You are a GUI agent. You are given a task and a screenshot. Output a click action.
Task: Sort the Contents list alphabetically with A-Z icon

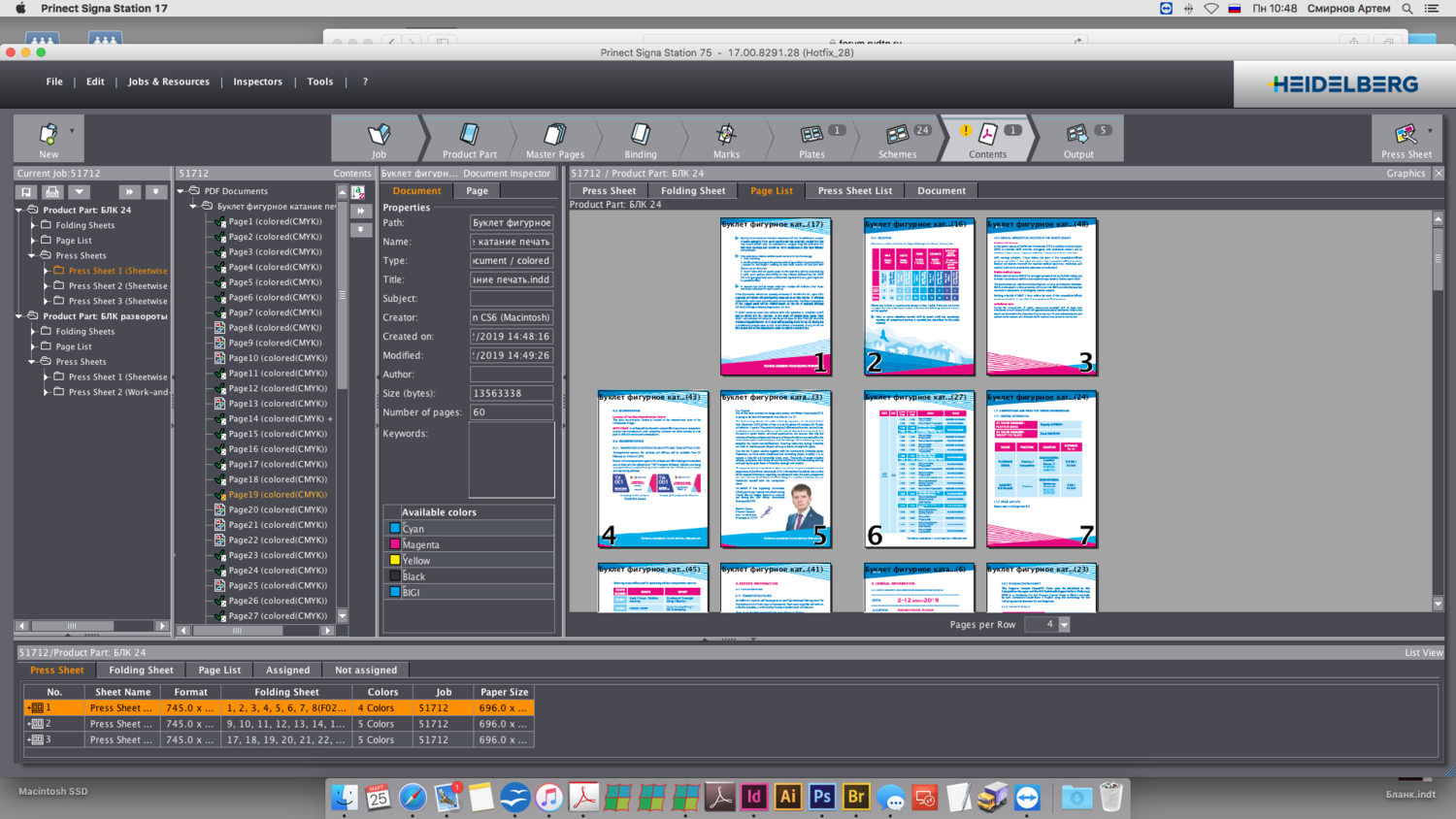click(x=359, y=192)
